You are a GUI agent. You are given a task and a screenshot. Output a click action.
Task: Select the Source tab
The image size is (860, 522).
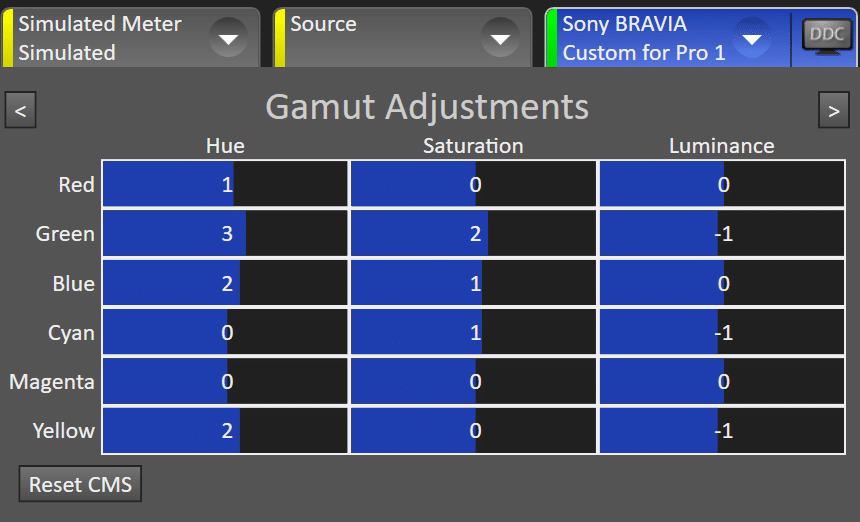click(x=403, y=38)
